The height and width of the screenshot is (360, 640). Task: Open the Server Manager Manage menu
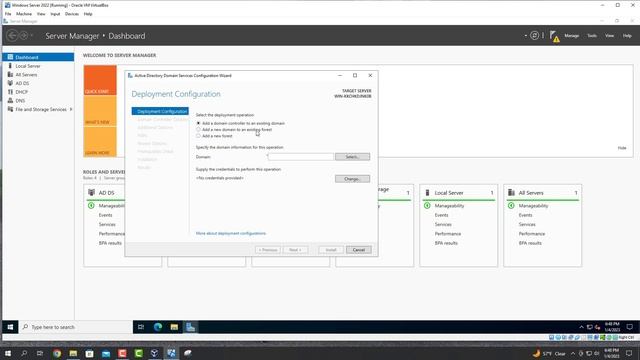(572, 36)
